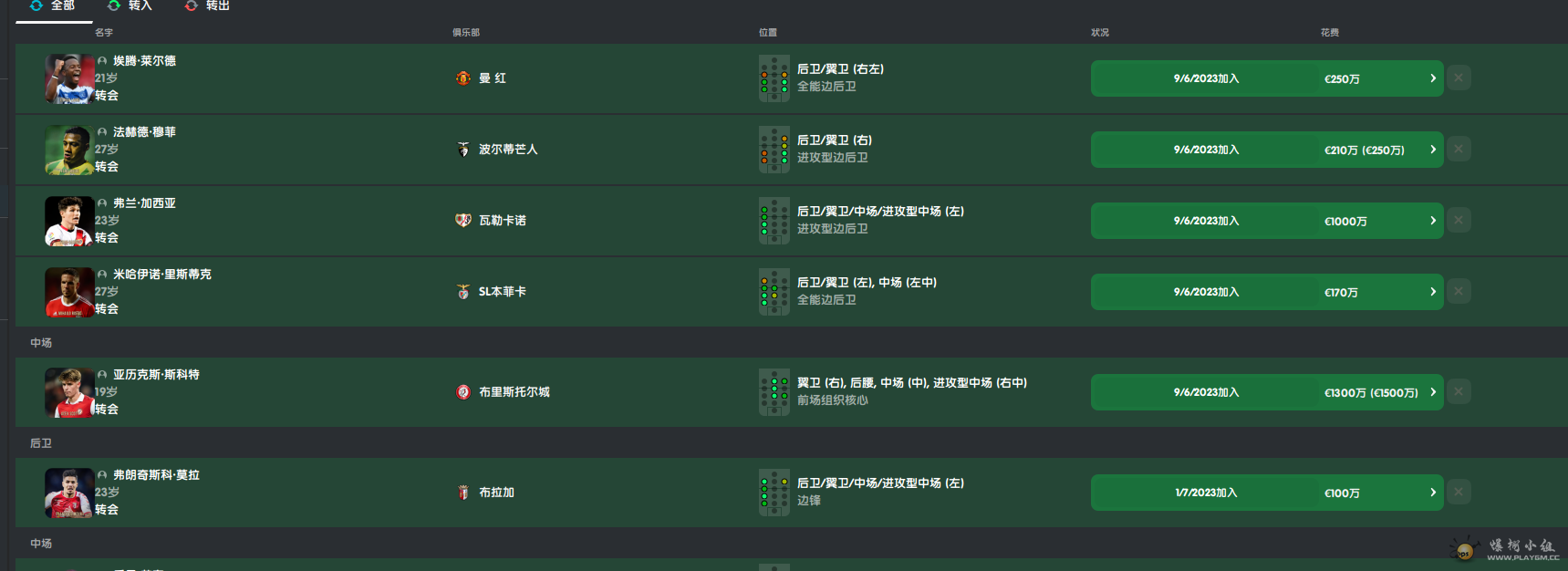Open 9/6/2023加入 status for 米哈伊诺·里斯蒂克
The height and width of the screenshot is (571, 1568).
[1206, 292]
